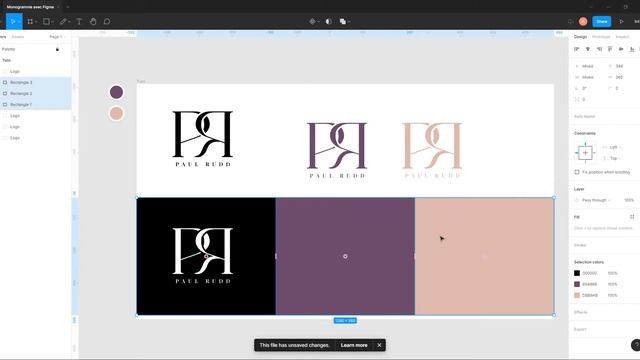640x360 pixels.
Task: Click the lock icon on the Palette layer
Action: tap(58, 49)
